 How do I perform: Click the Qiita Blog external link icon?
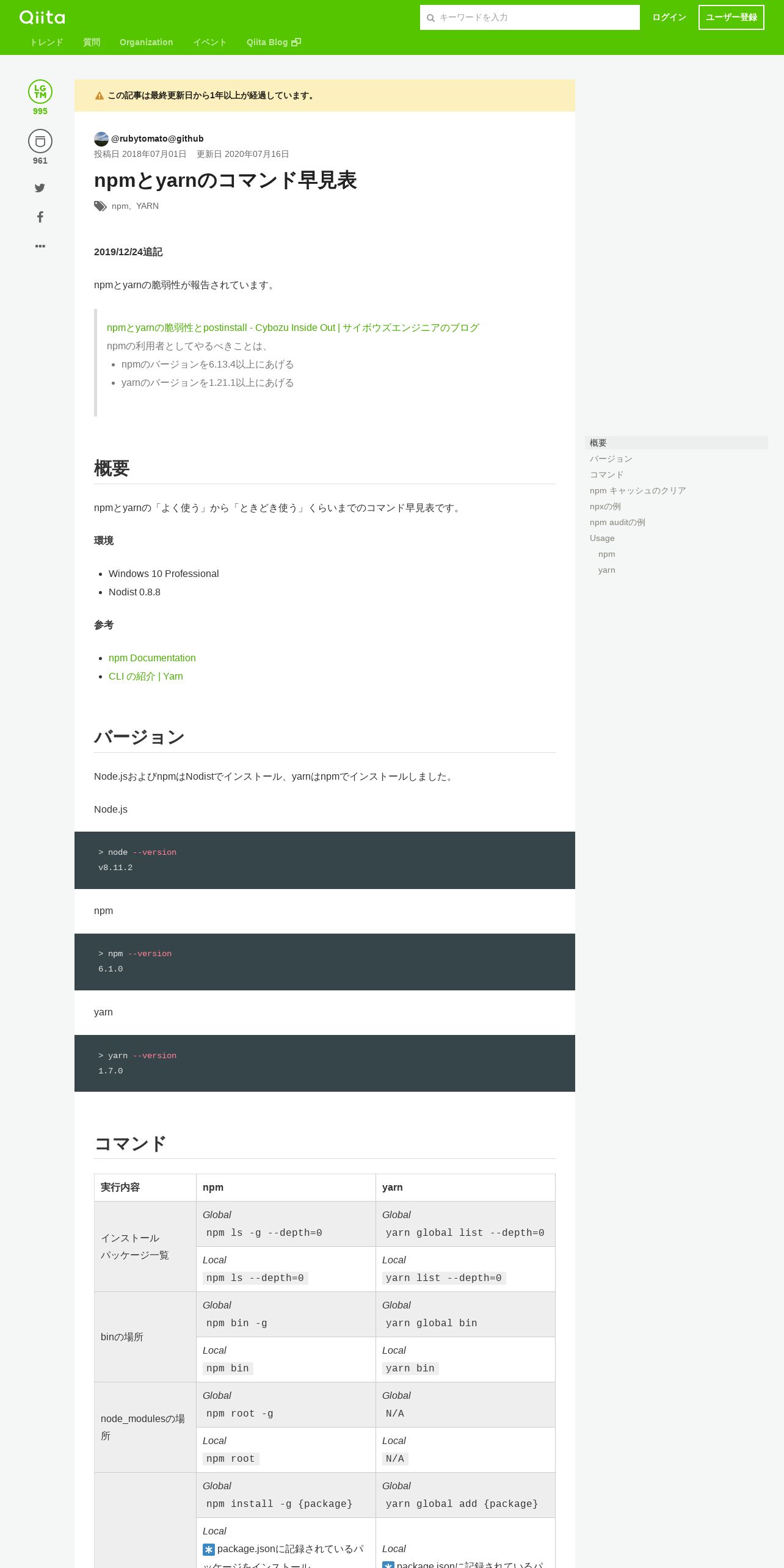point(296,42)
